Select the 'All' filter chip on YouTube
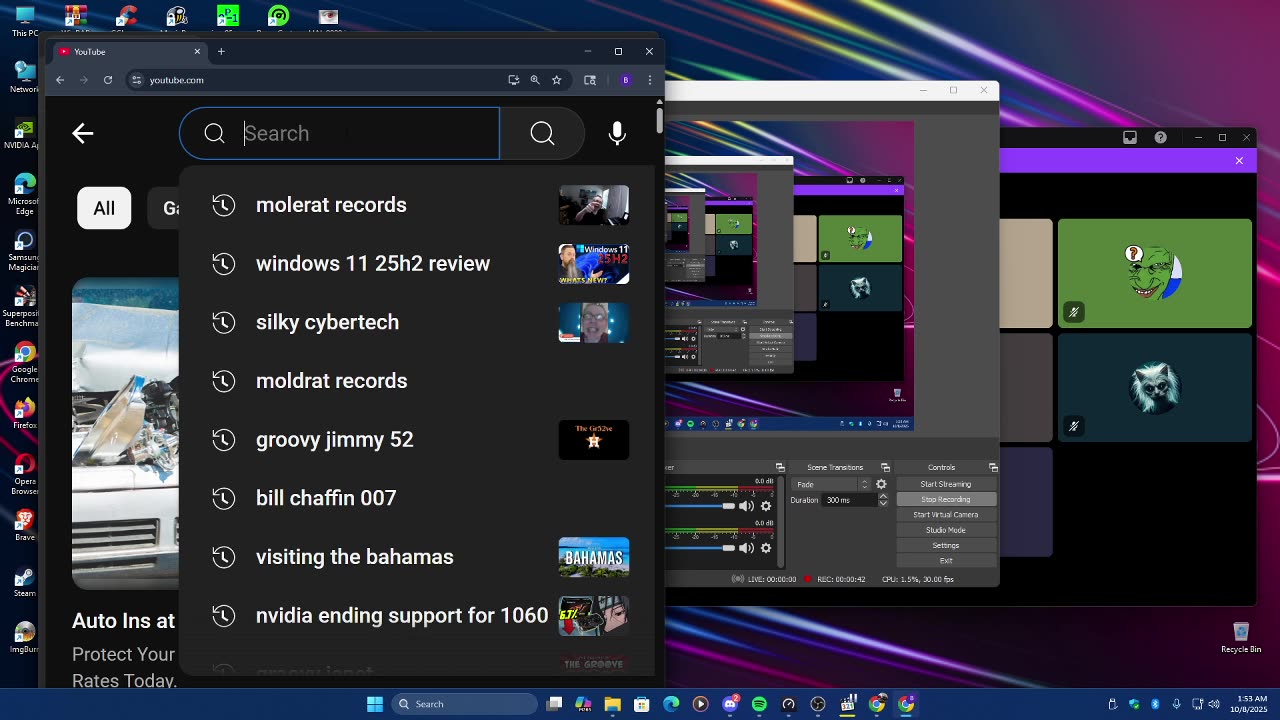The height and width of the screenshot is (720, 1280). click(104, 208)
